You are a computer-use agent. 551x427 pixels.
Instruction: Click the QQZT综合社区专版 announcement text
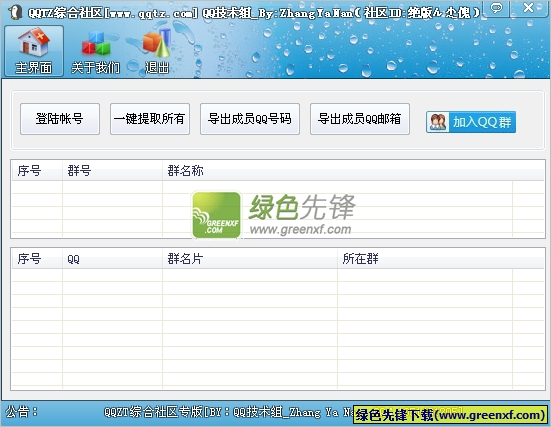point(228,412)
